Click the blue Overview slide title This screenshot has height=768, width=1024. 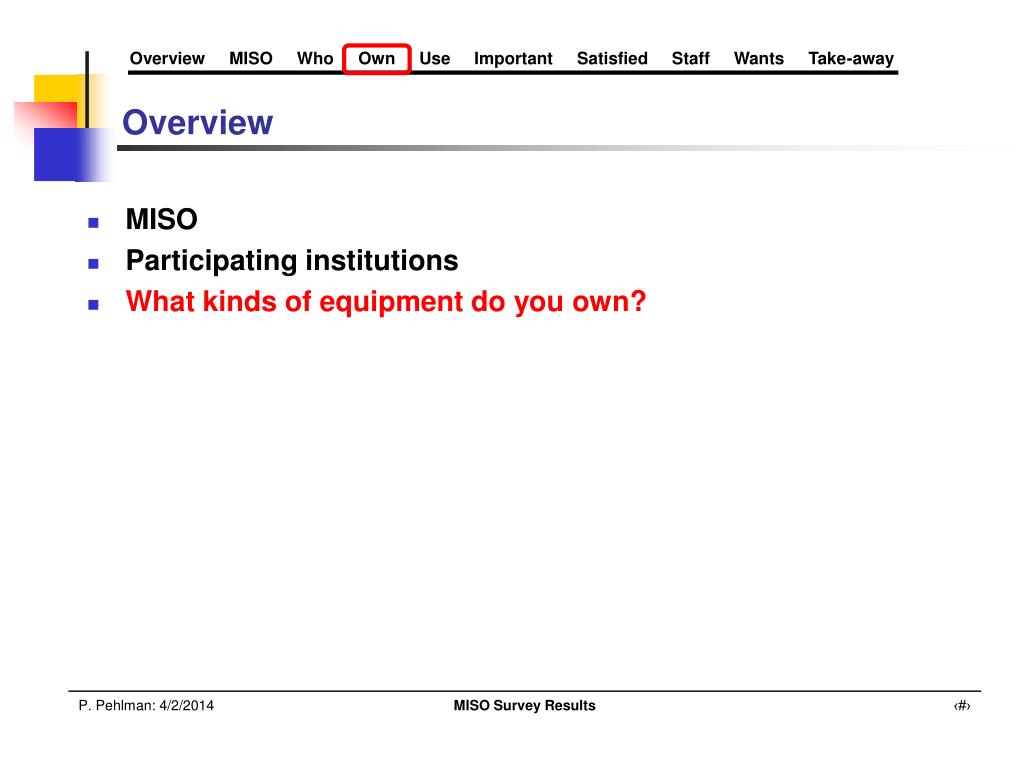[197, 123]
